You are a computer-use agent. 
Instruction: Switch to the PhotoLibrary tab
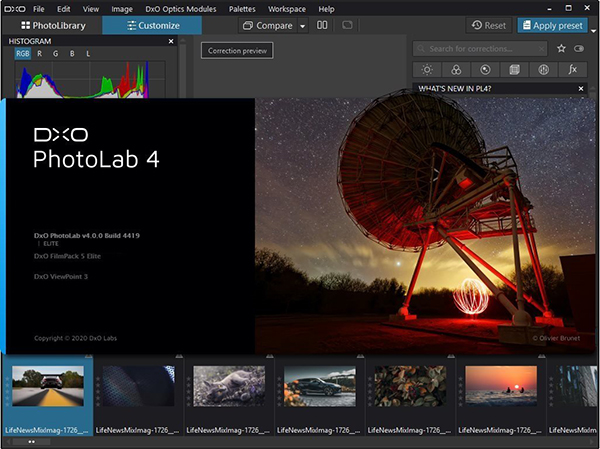tap(52, 25)
